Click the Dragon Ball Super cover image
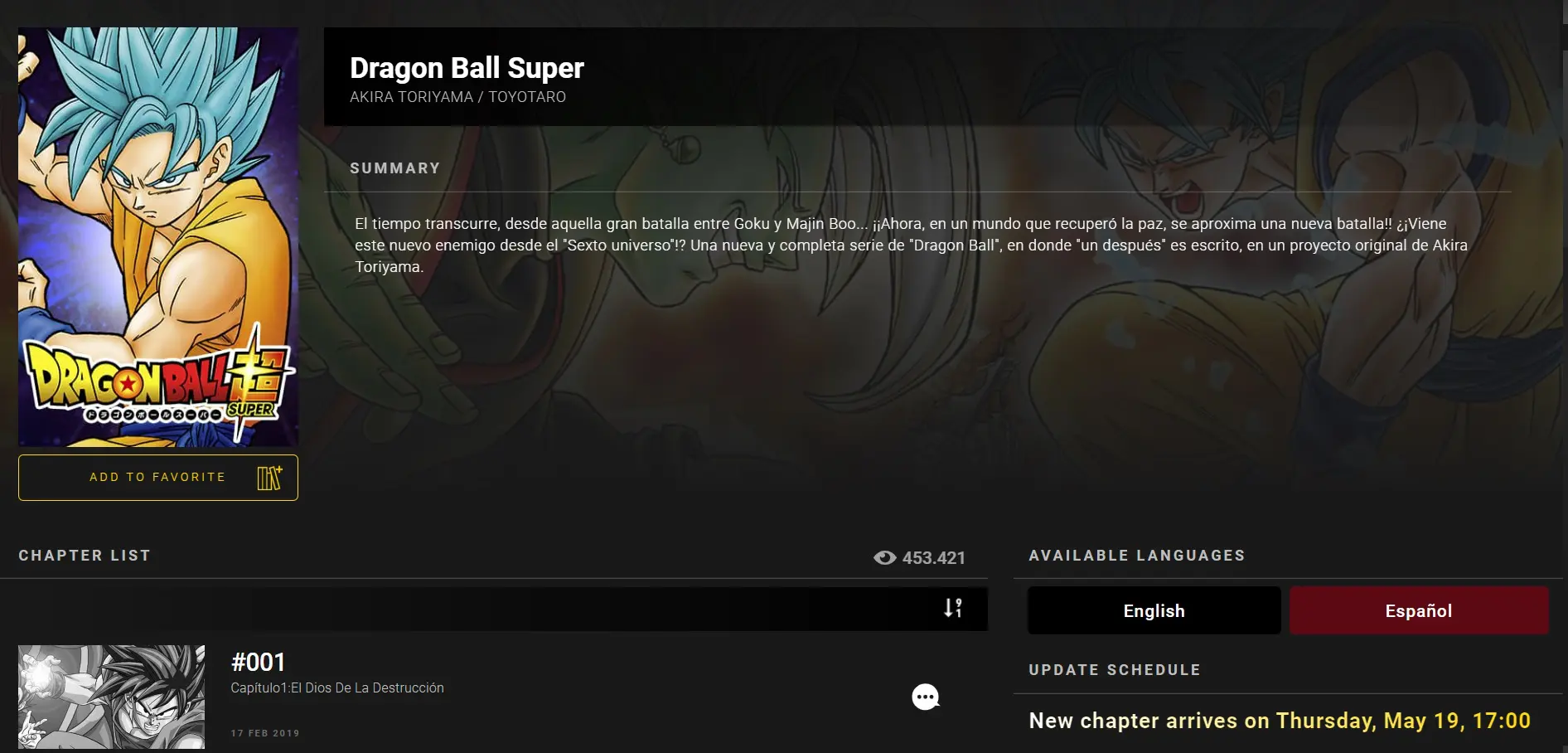This screenshot has height=753, width=1568. click(x=158, y=237)
